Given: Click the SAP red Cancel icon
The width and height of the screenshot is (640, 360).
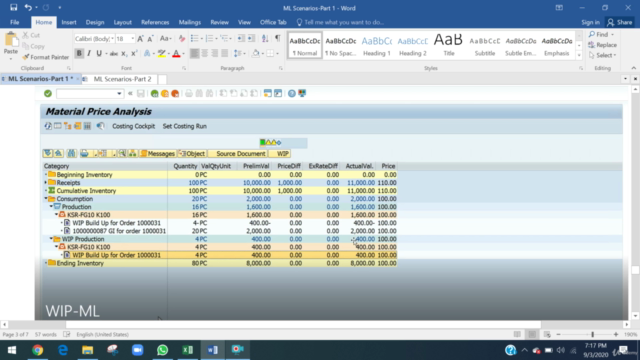Looking at the screenshot, I should (175, 93).
